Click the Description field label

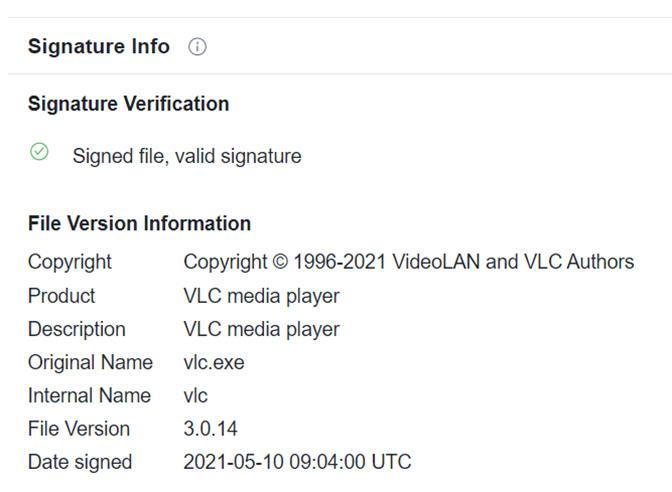77,329
